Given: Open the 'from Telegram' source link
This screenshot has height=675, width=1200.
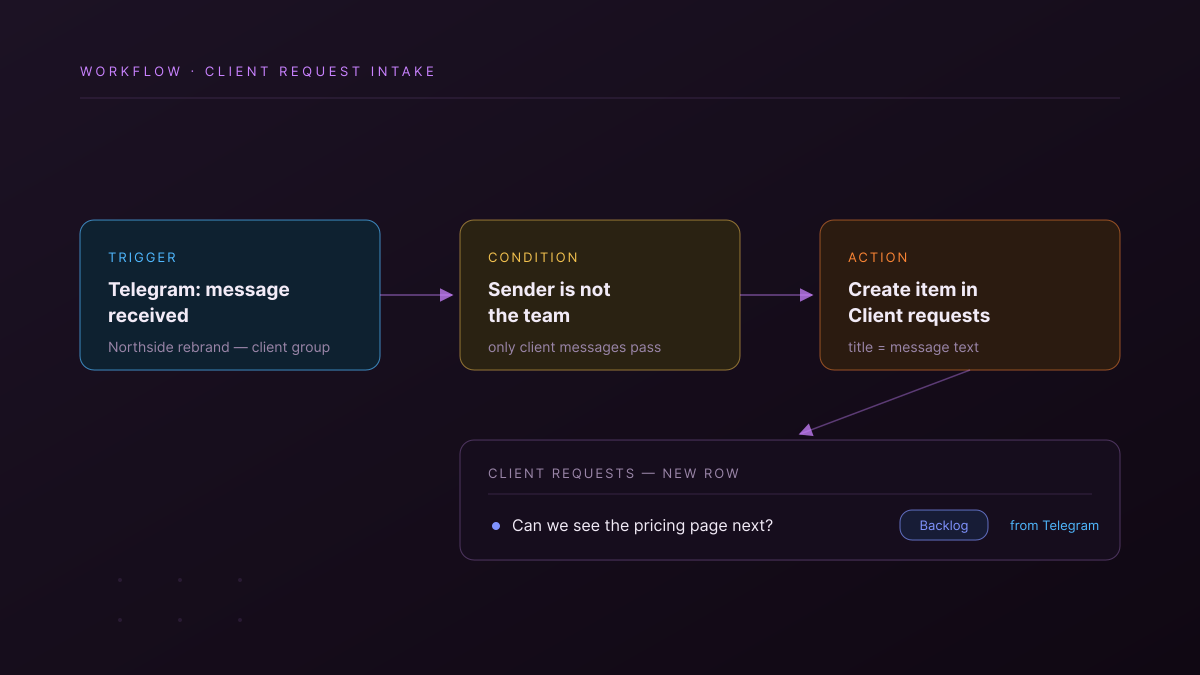Looking at the screenshot, I should click(x=1054, y=525).
